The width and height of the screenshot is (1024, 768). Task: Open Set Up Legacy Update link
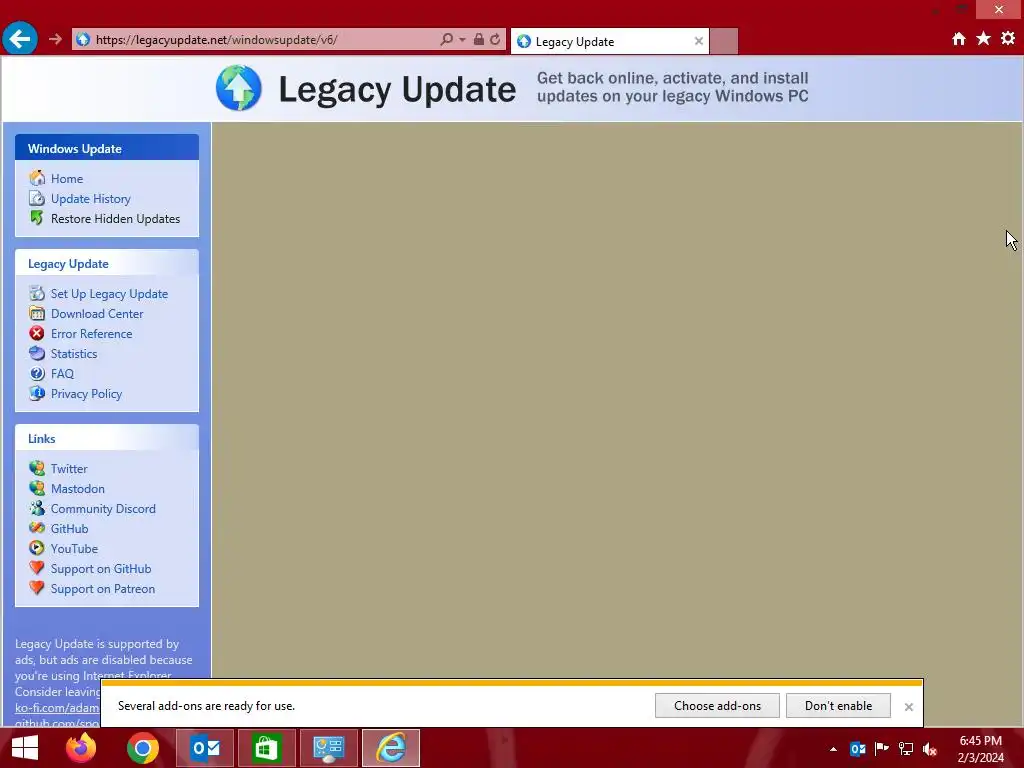(109, 294)
